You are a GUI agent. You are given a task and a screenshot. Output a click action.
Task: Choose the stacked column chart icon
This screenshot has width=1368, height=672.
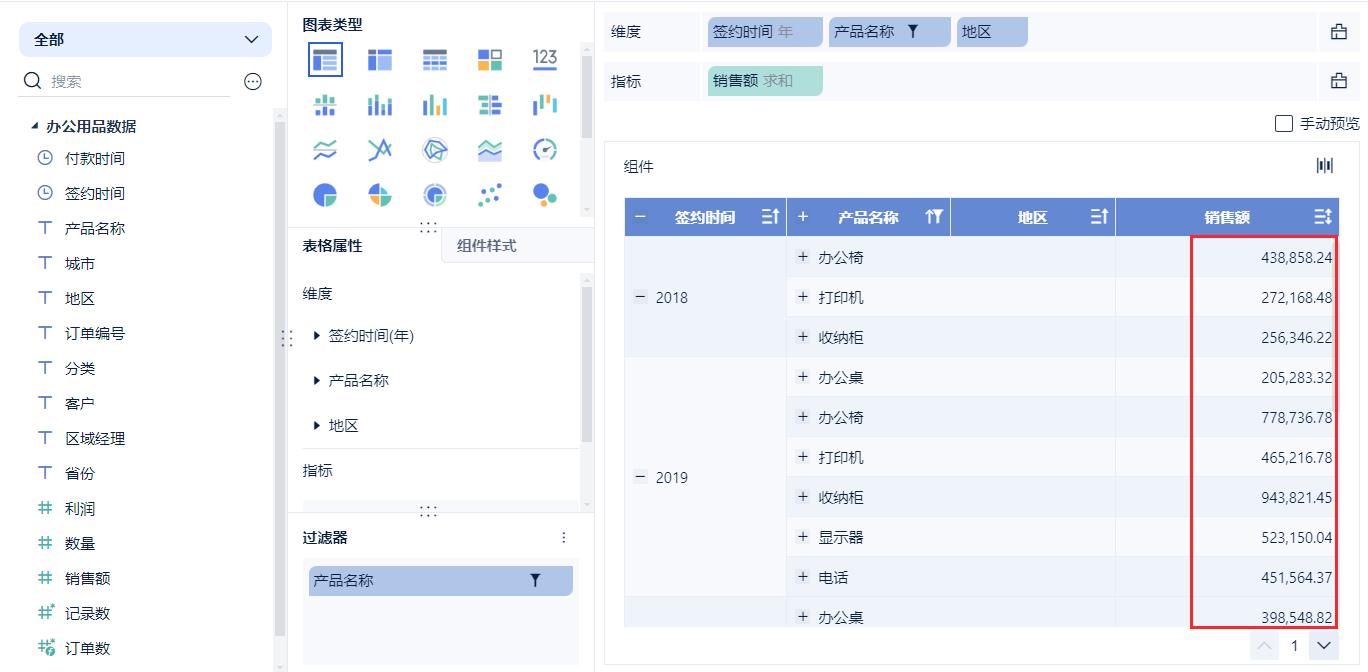380,104
